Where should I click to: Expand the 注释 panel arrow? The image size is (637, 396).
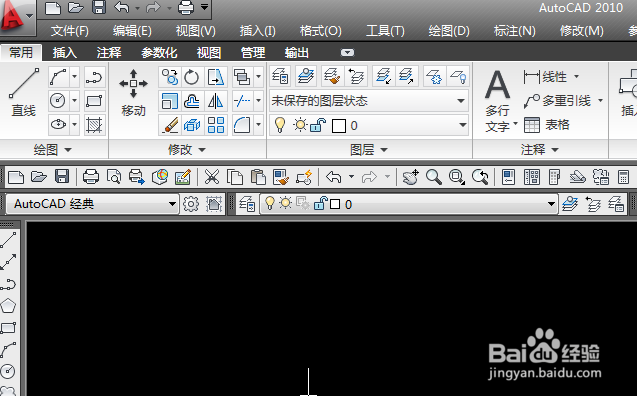pyautogui.click(x=555, y=150)
